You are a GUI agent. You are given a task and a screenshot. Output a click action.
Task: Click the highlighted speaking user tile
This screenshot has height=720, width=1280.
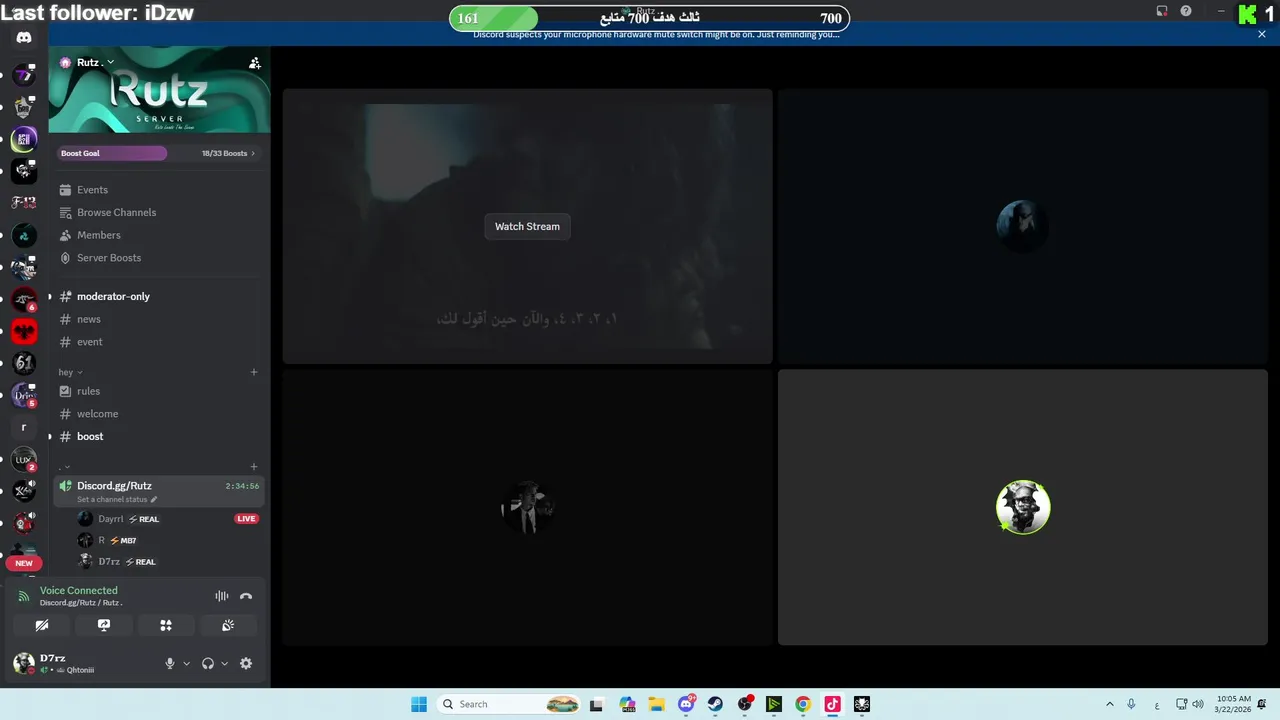coord(1023,507)
